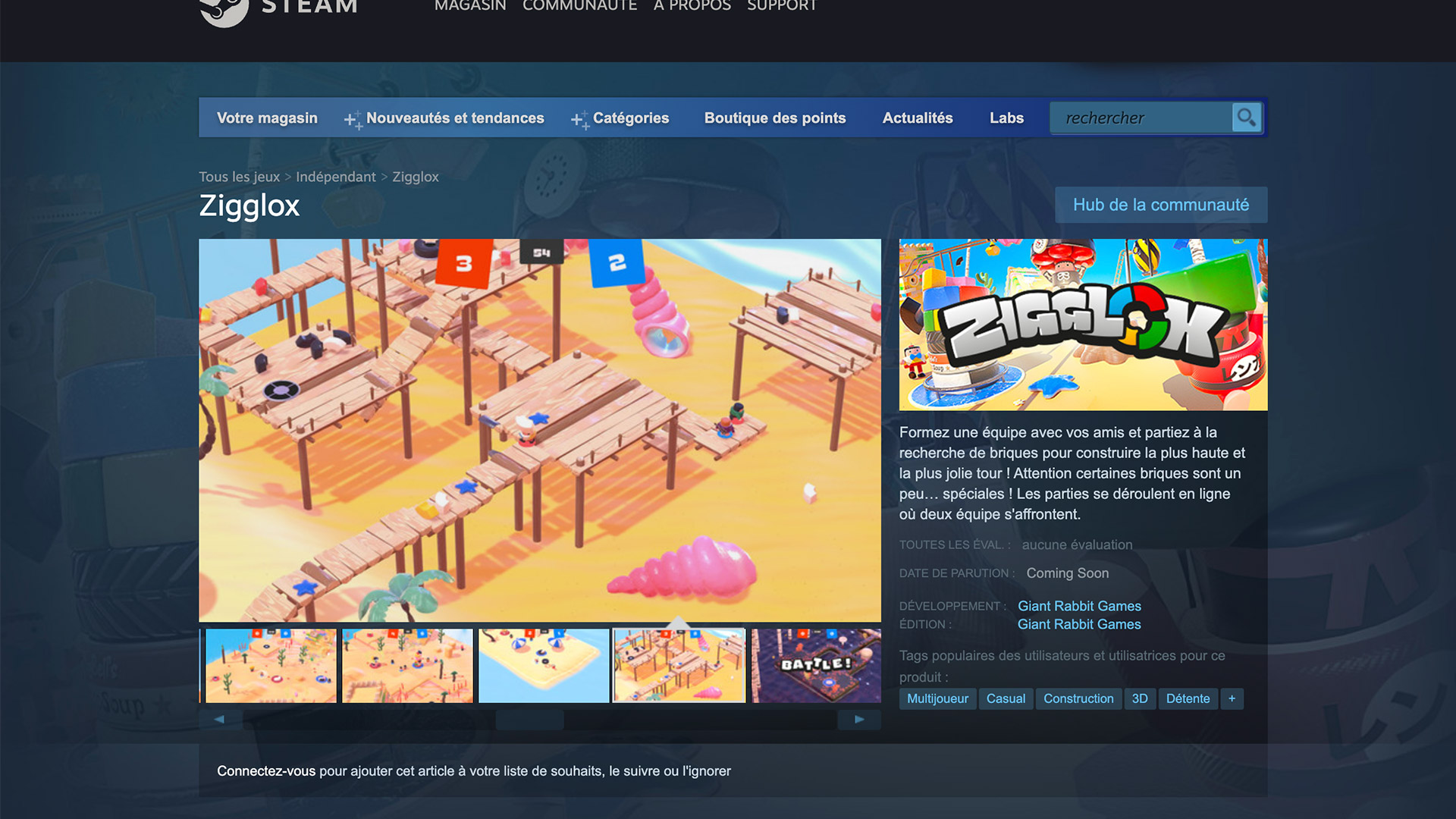Open the MAGASIN top menu
Viewport: 1456px width, 819px height.
click(470, 6)
